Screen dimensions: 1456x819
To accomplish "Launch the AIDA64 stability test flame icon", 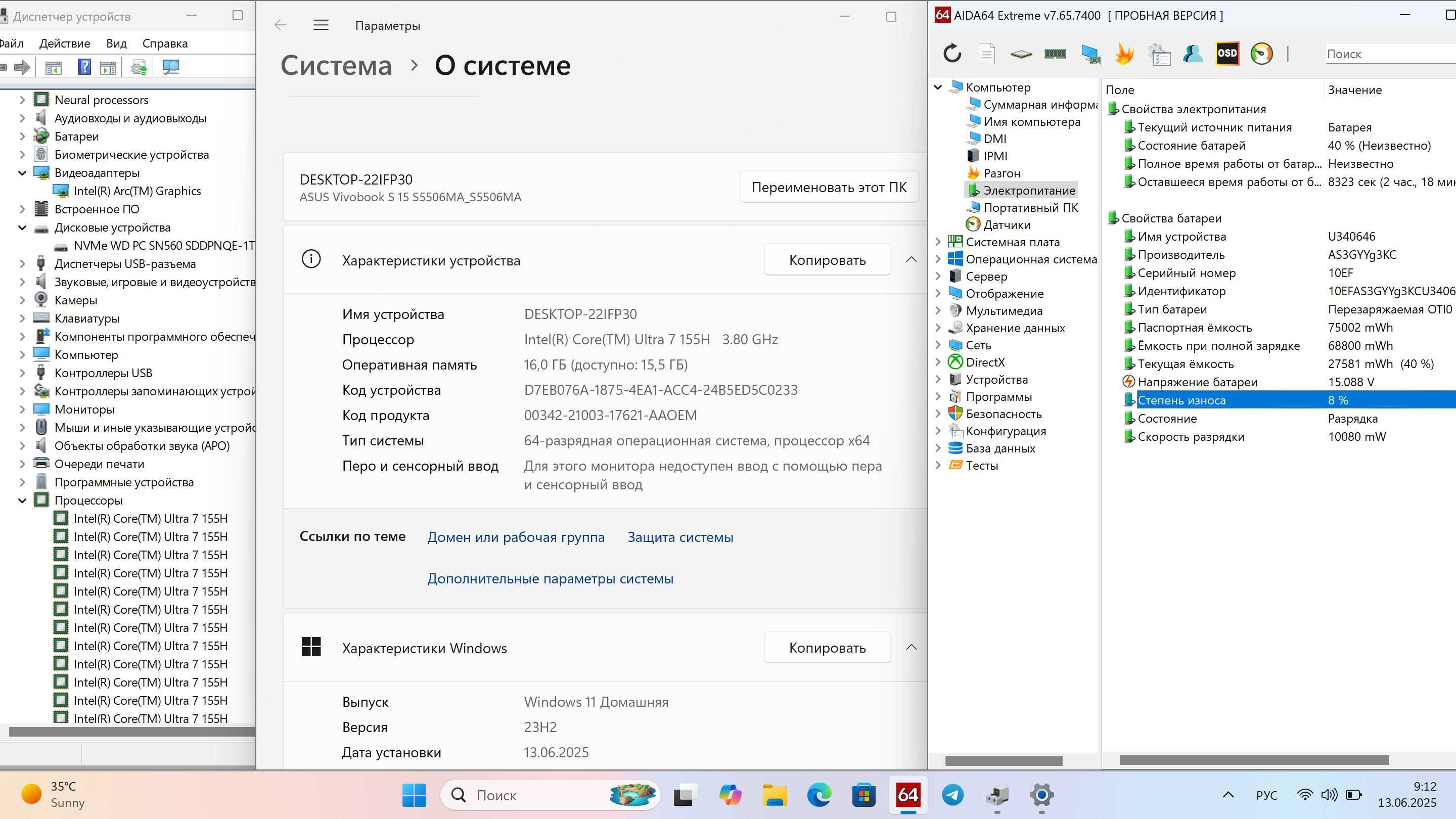I will pos(1124,54).
